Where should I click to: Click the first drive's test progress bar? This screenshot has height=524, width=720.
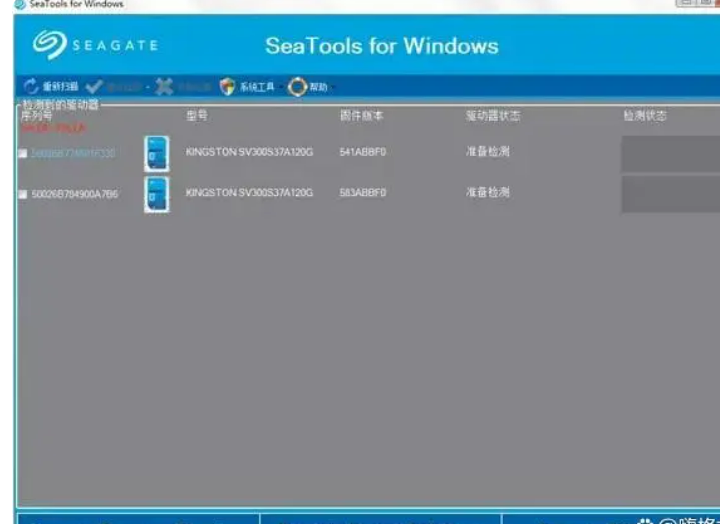point(670,154)
